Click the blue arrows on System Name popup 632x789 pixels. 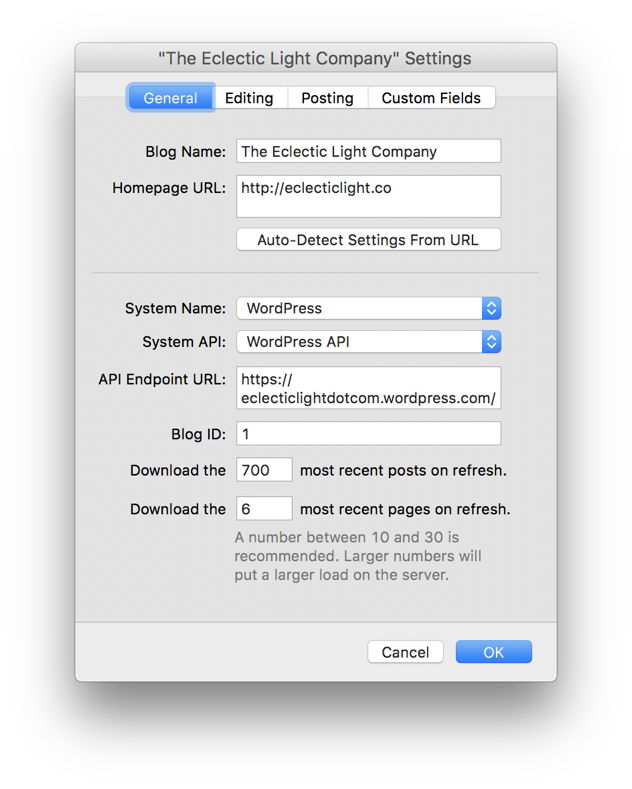[x=491, y=308]
